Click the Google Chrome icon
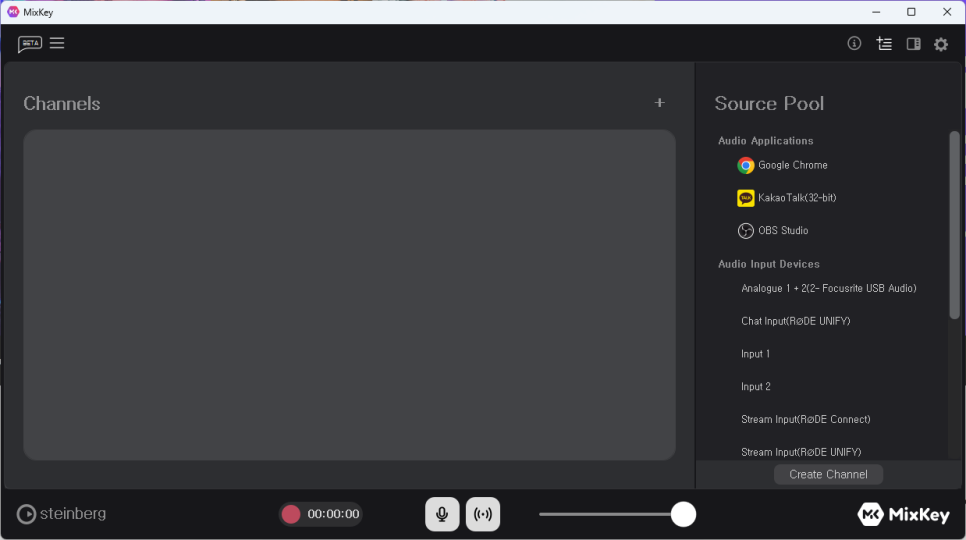Image resolution: width=966 pixels, height=540 pixels. tap(745, 165)
